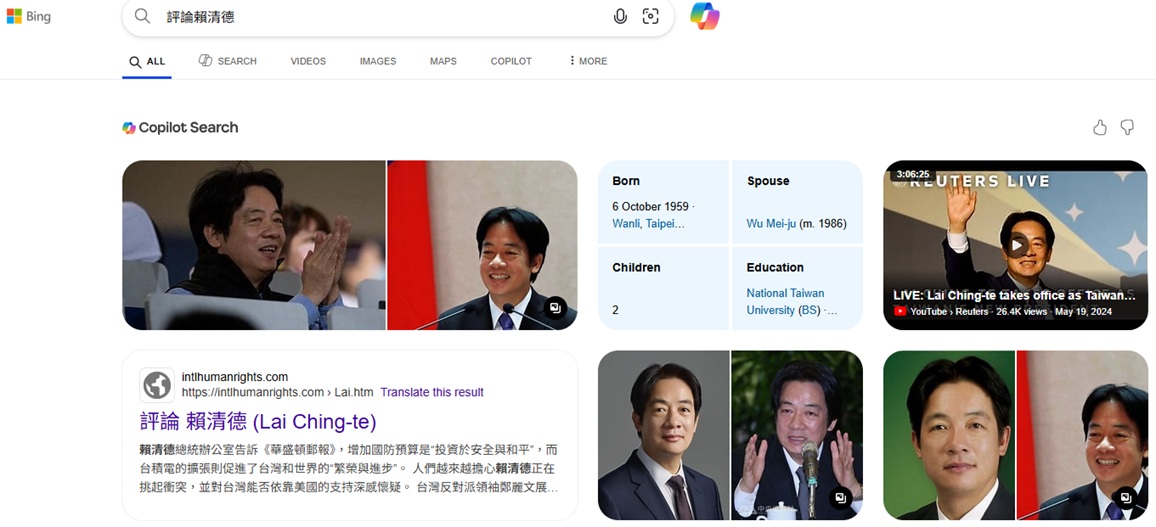
Task: Open the image gallery icon on first photo set
Action: (555, 308)
